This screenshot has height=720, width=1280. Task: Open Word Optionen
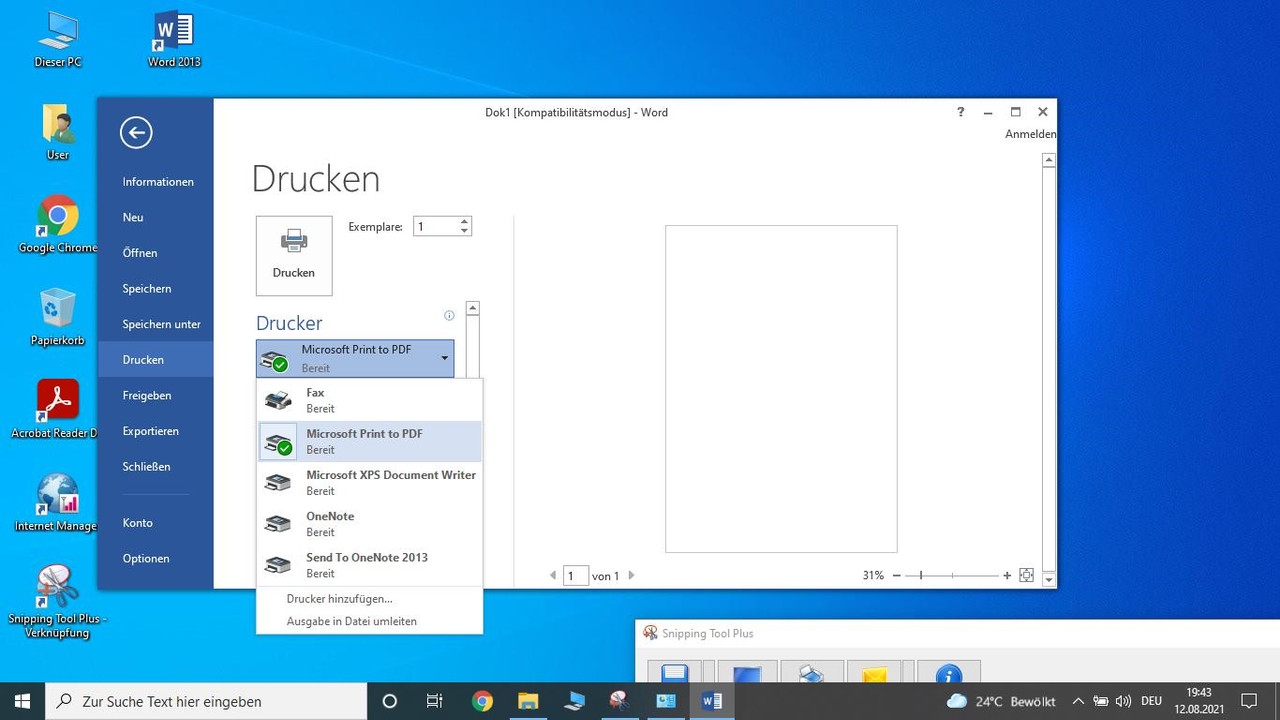point(146,559)
